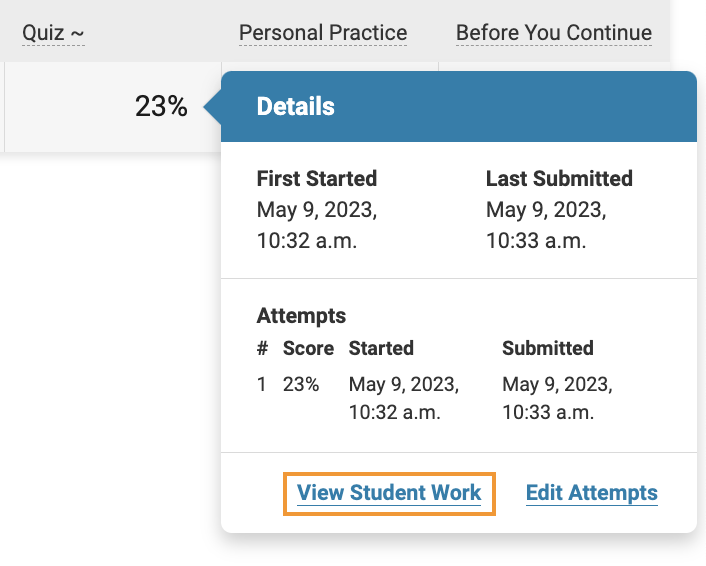Select the Quiz column header
Image resolution: width=706 pixels, height=566 pixels.
click(53, 33)
